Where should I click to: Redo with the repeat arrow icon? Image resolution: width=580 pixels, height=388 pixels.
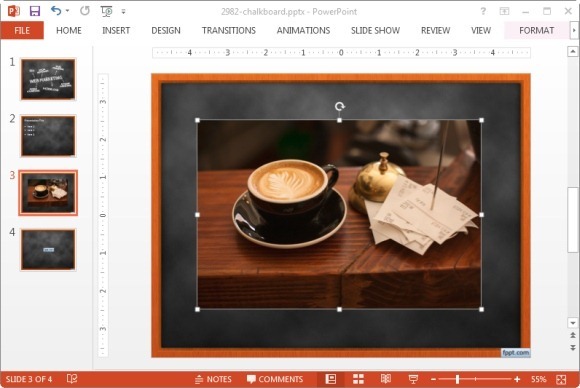pos(85,11)
